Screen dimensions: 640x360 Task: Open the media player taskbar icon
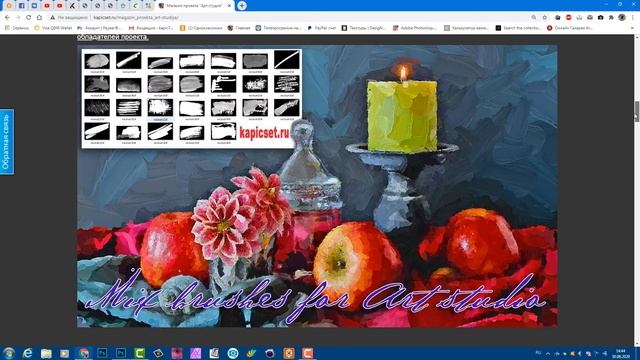coord(64,353)
